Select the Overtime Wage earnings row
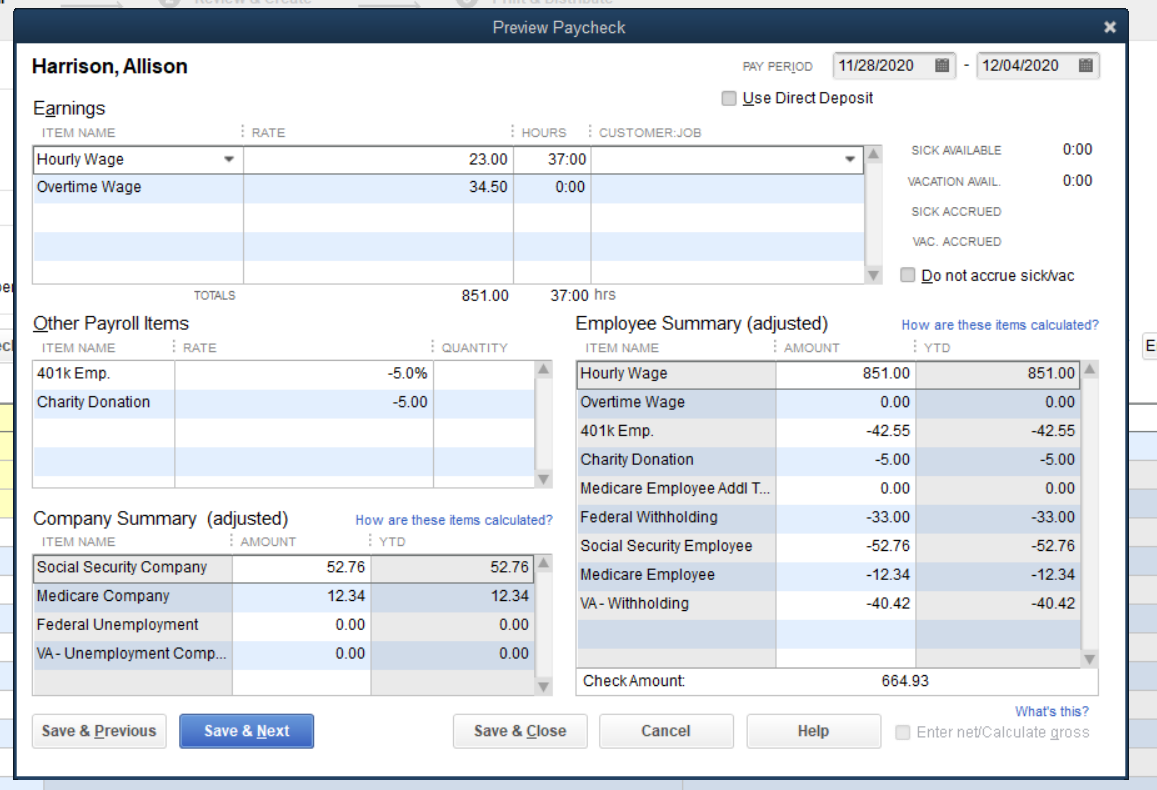 (x=448, y=187)
